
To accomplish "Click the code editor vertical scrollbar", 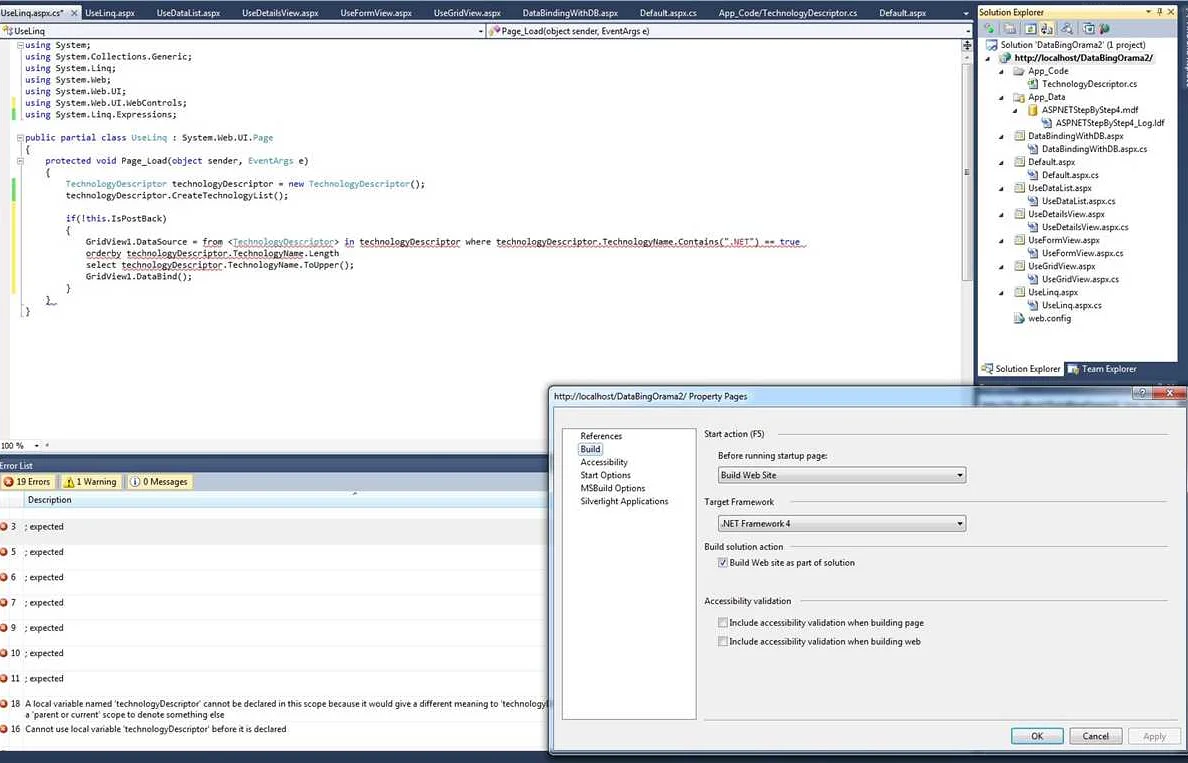I will (x=967, y=170).
